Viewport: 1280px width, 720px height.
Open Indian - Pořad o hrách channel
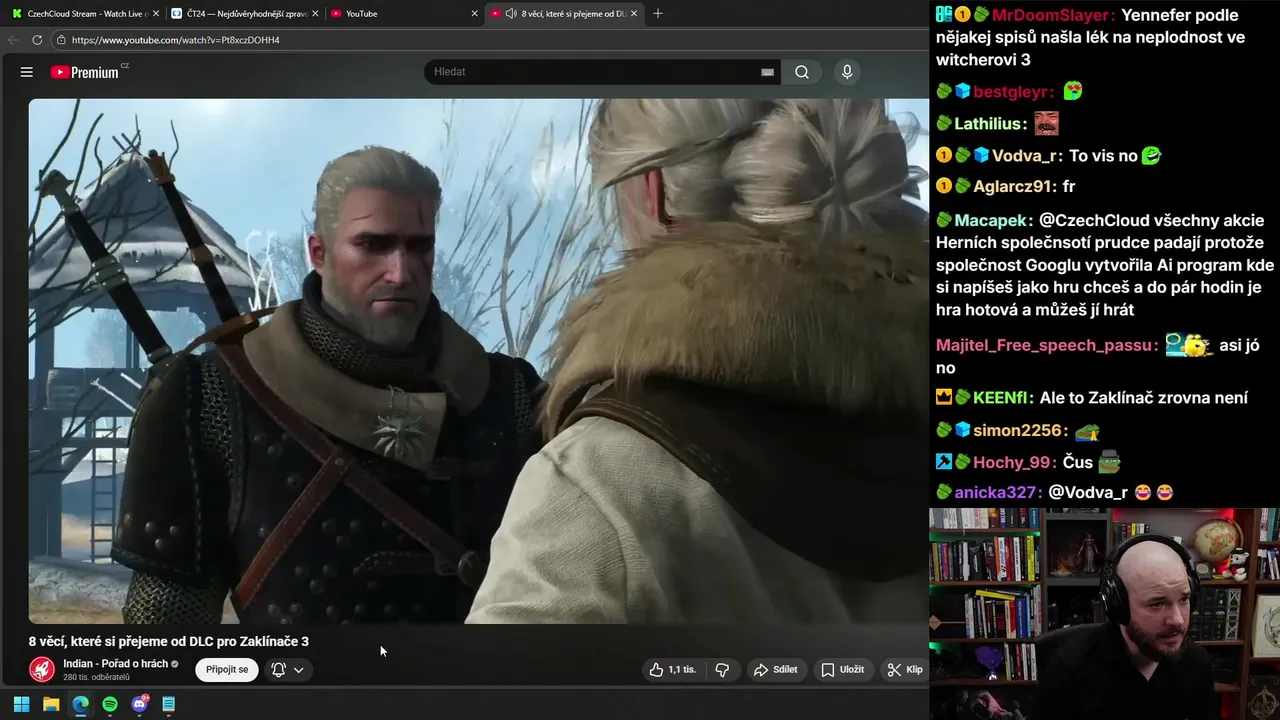115,664
